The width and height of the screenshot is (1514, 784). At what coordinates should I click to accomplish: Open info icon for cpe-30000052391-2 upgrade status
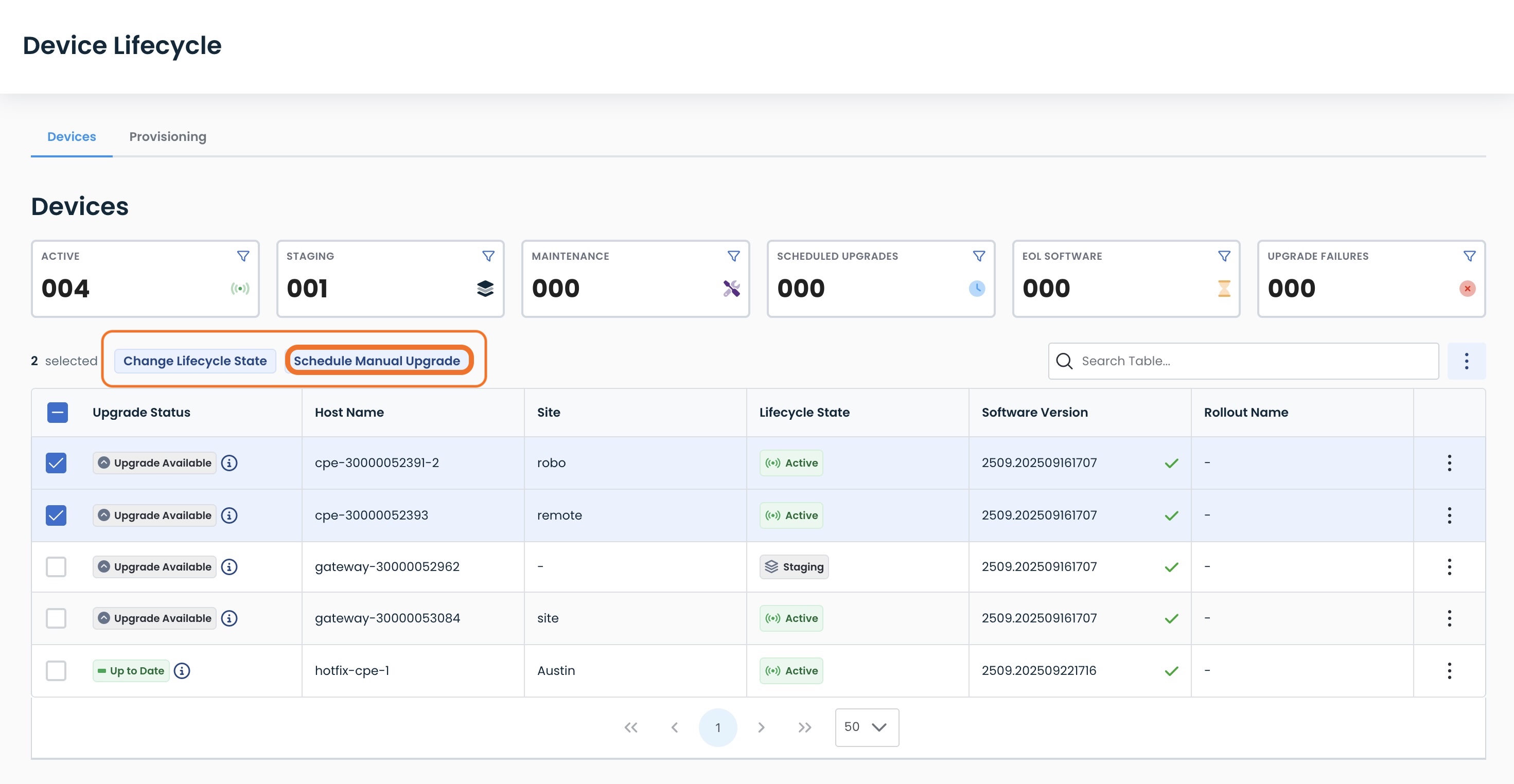coord(229,463)
